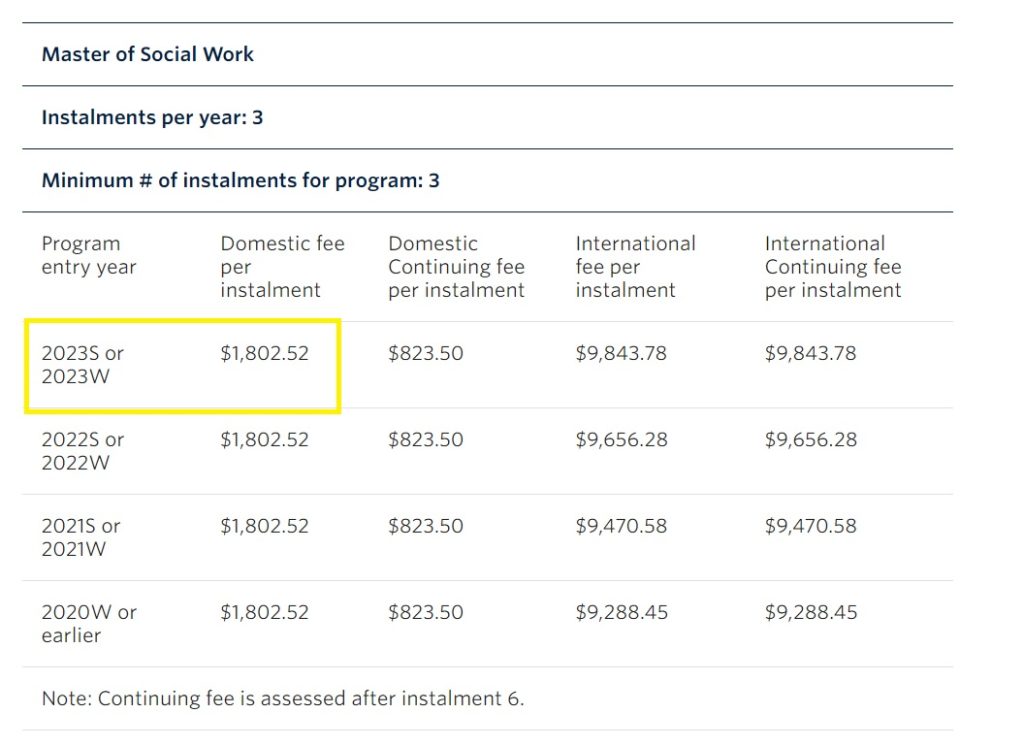
Task: Select the 2020W or earlier row label
Action: tap(89, 623)
